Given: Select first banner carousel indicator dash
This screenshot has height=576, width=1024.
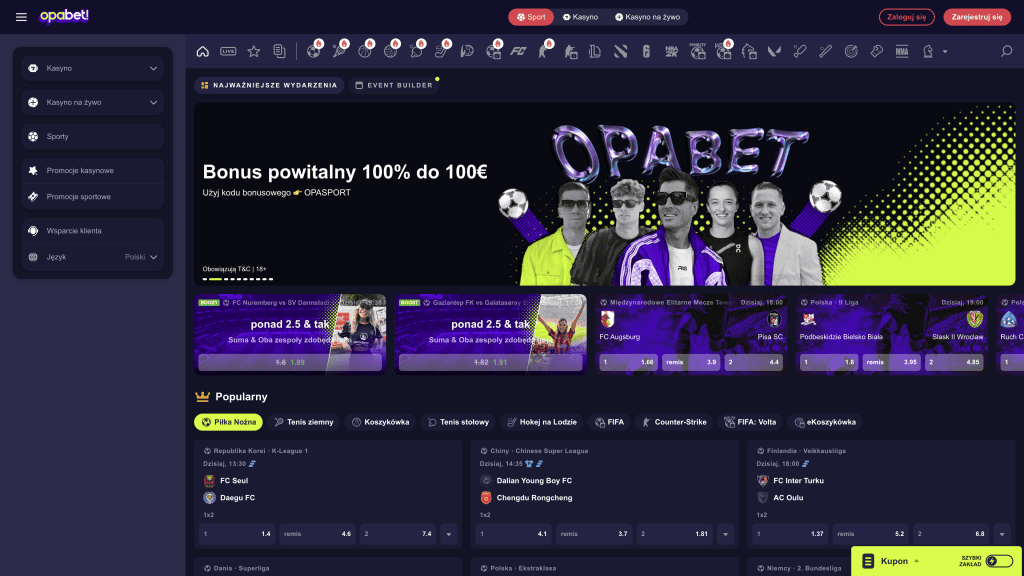Looking at the screenshot, I should point(204,279).
